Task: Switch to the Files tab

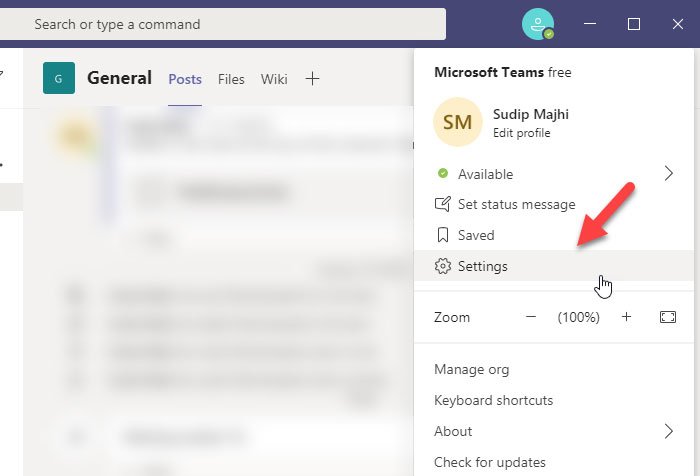Action: (231, 79)
